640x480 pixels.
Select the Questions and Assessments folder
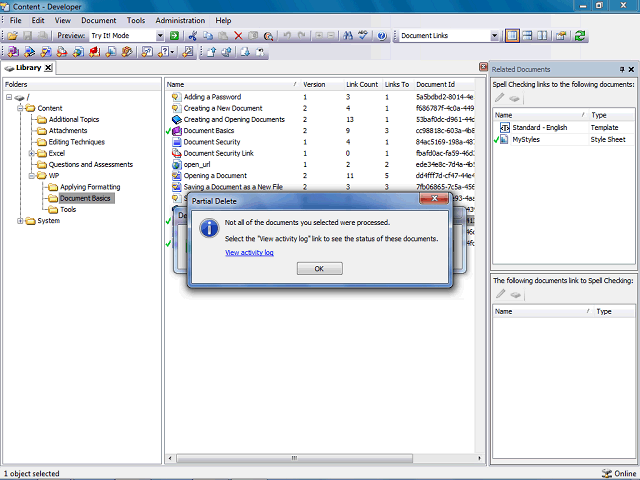(91, 164)
